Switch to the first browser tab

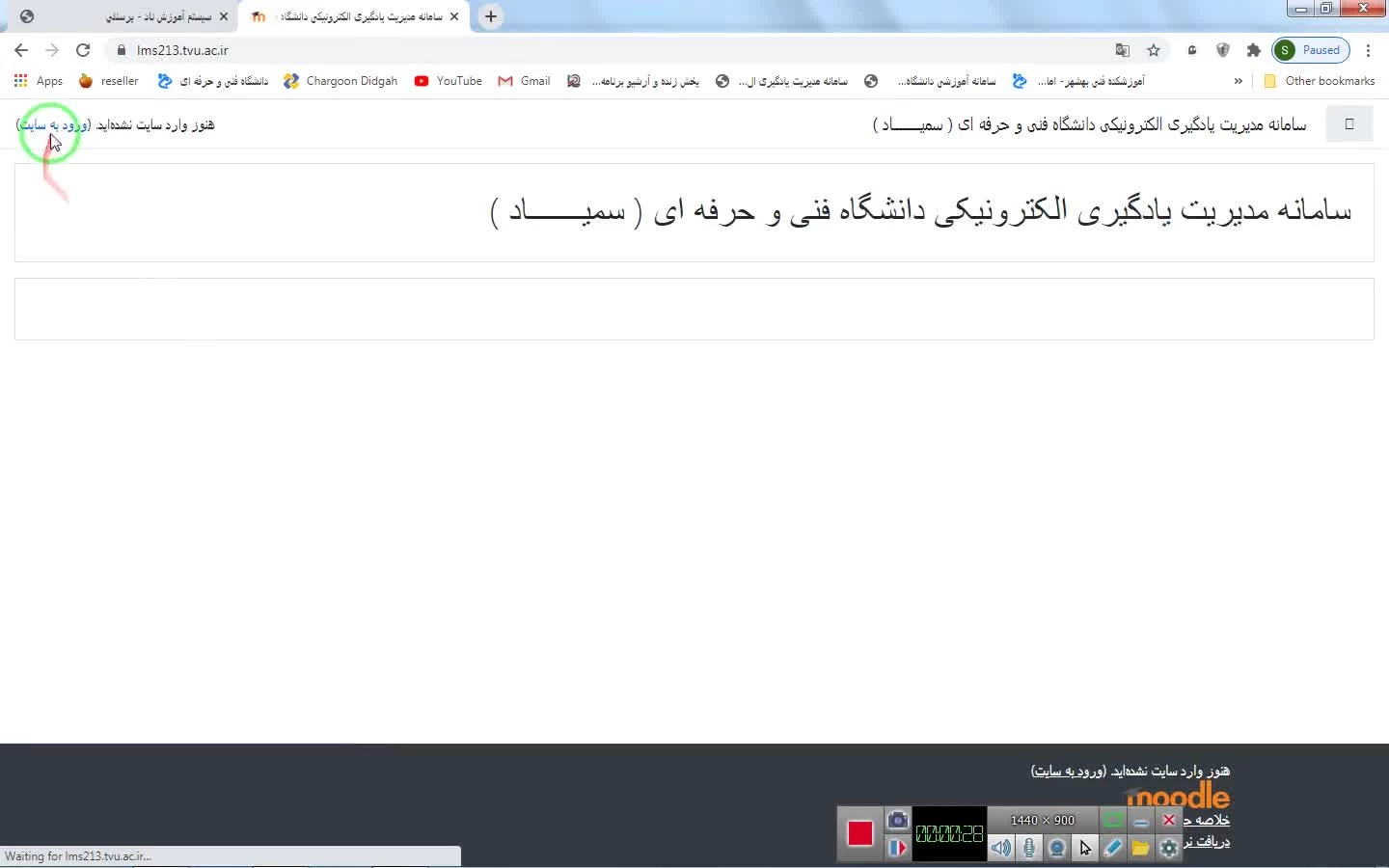coord(121,16)
